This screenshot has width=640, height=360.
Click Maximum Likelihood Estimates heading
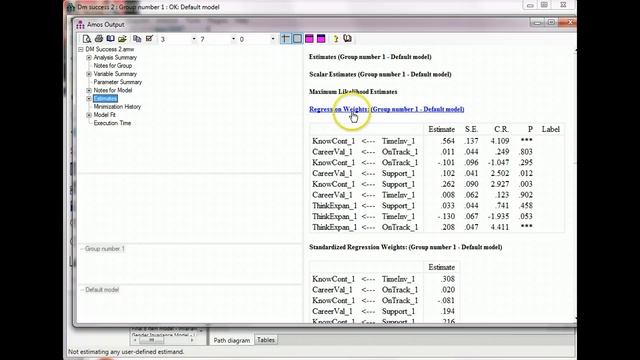(x=353, y=92)
